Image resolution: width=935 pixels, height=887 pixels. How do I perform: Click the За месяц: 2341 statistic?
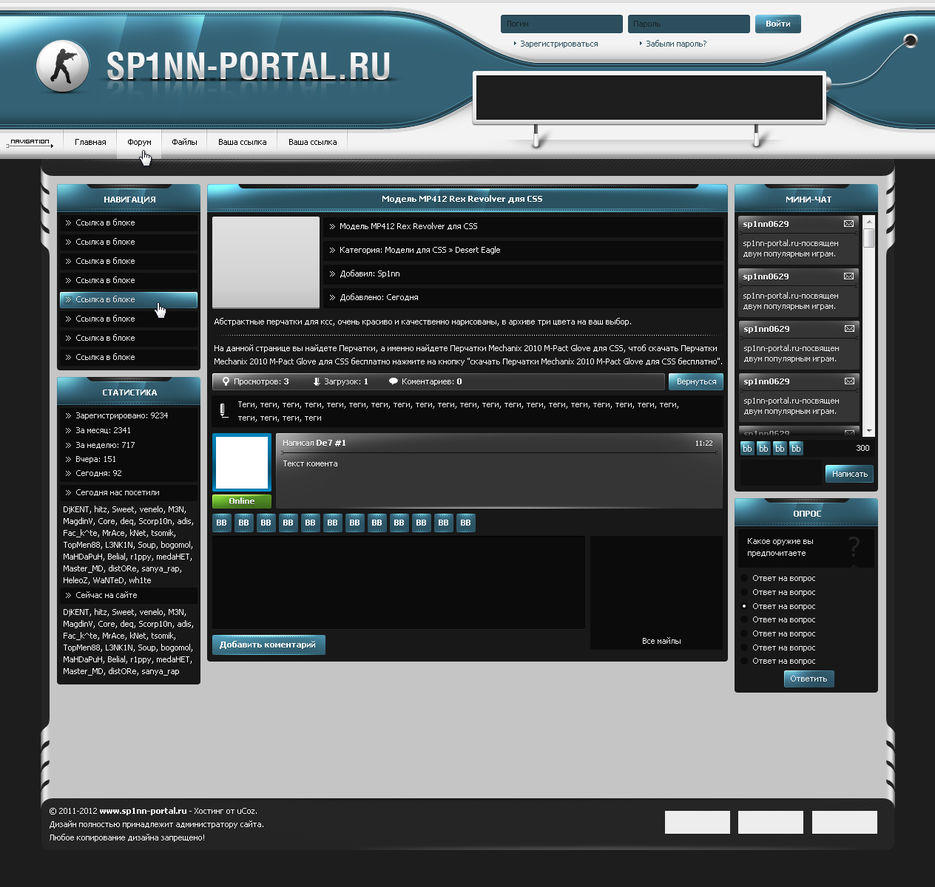[x=103, y=430]
